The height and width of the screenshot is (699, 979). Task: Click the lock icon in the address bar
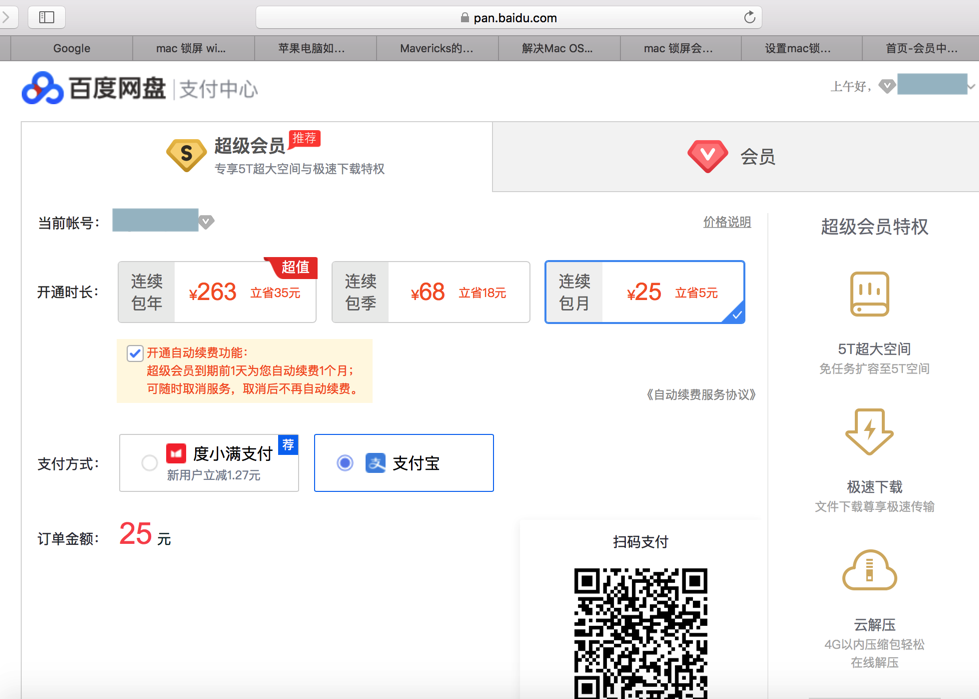[465, 17]
